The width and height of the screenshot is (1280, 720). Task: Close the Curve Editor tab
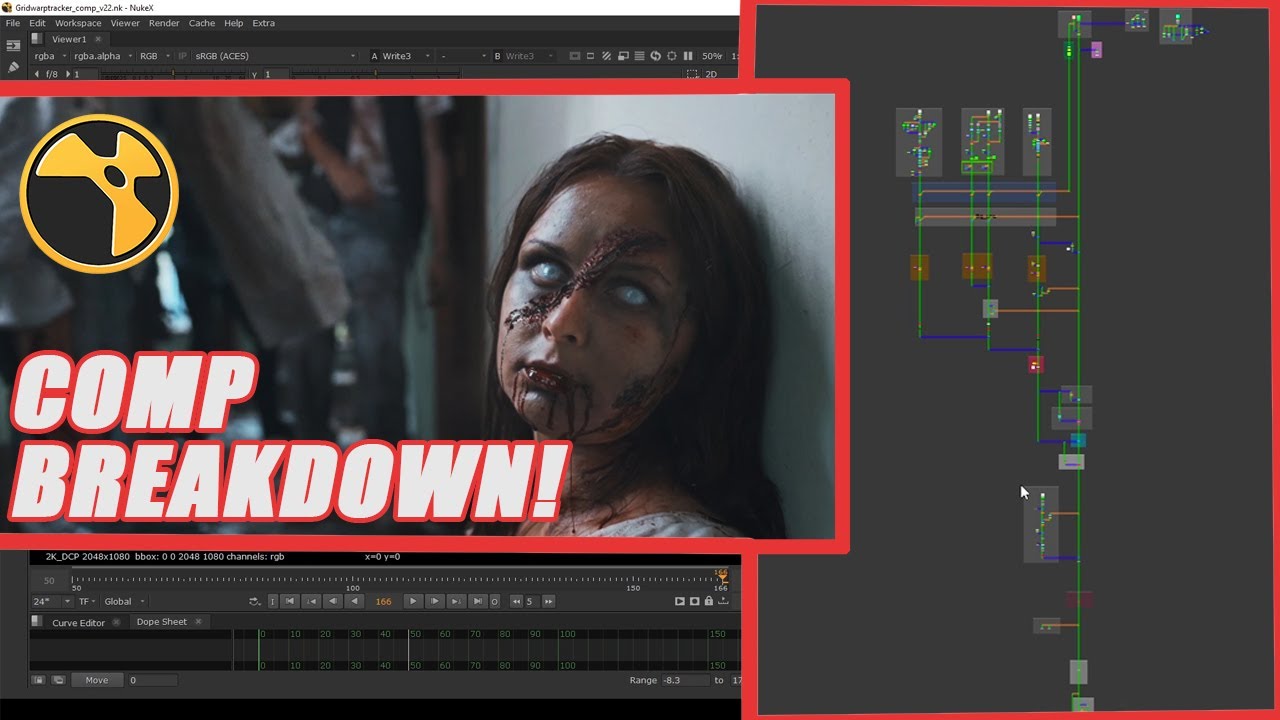(116, 622)
